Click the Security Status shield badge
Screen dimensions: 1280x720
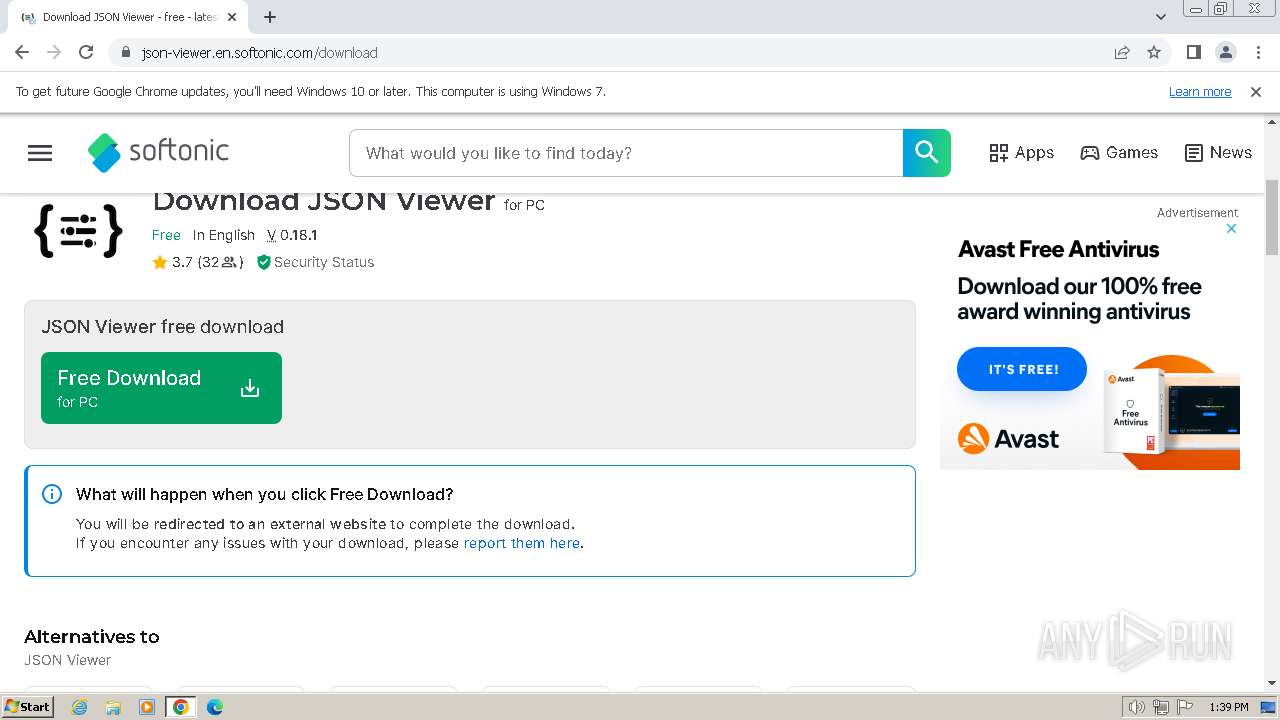click(x=315, y=262)
